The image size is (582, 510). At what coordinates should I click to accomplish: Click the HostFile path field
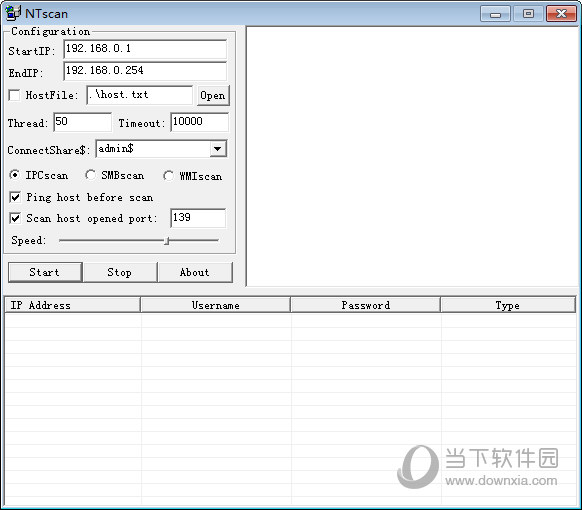pos(140,95)
